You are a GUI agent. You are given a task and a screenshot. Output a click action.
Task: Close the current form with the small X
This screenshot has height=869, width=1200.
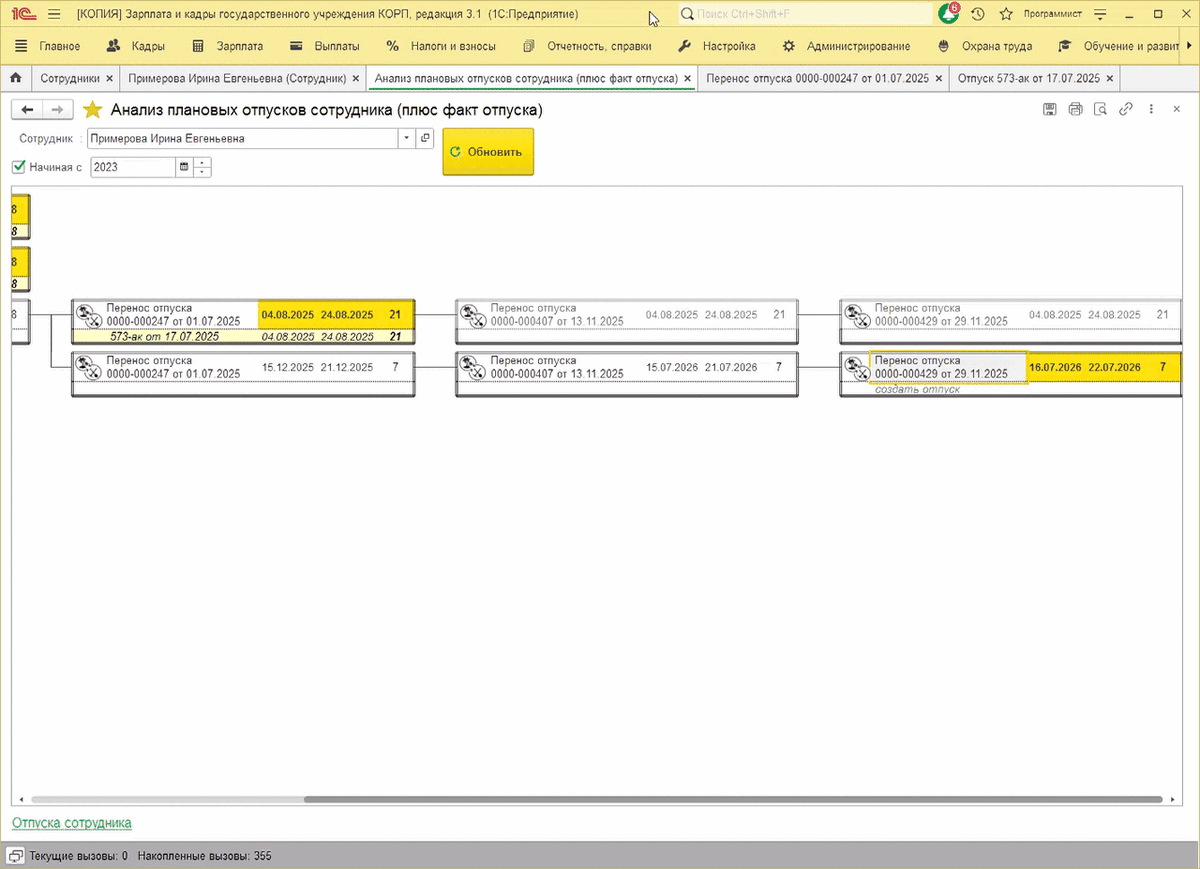pos(1177,110)
